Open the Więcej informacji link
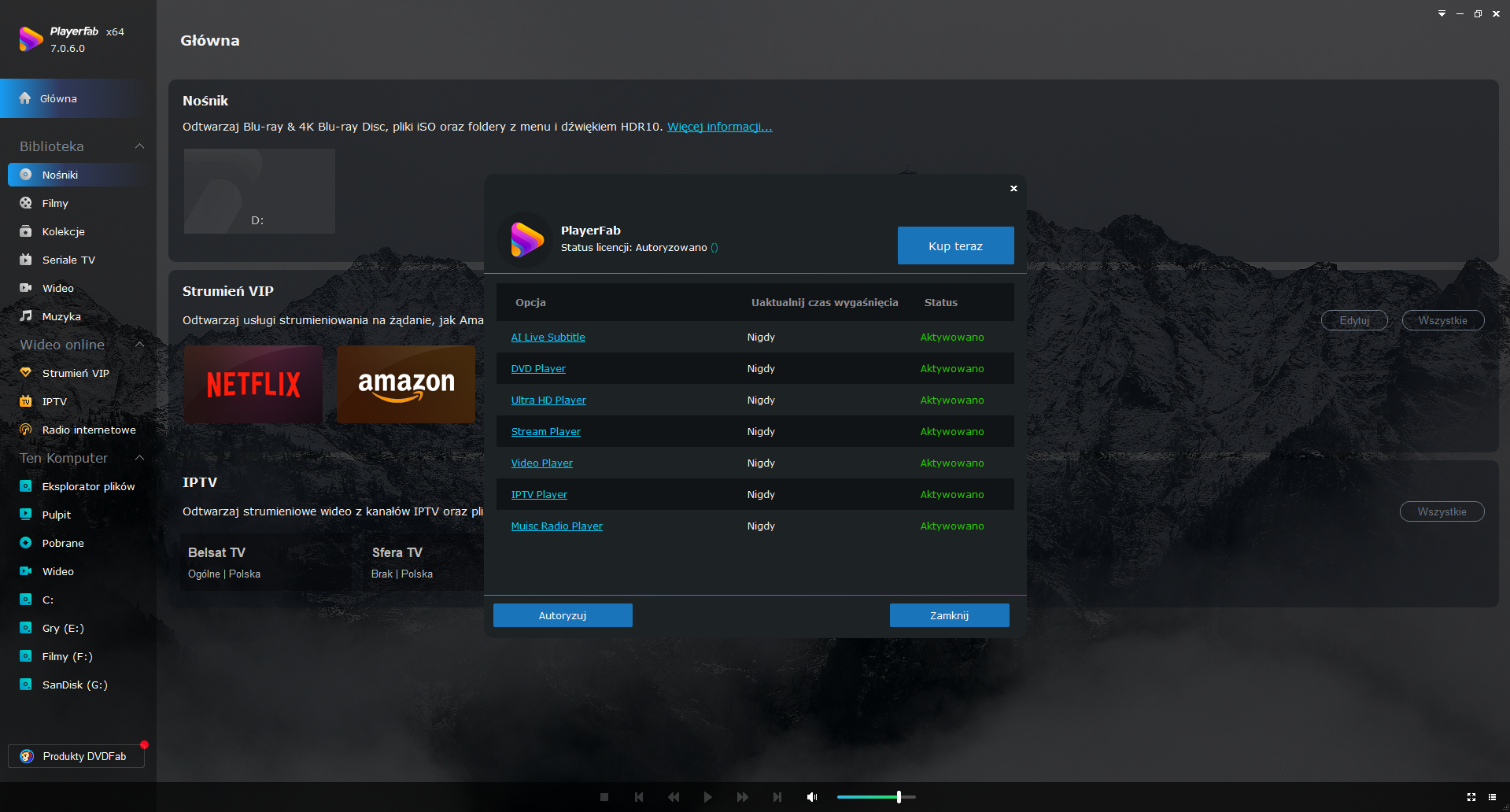Viewport: 1510px width, 812px height. [720, 127]
